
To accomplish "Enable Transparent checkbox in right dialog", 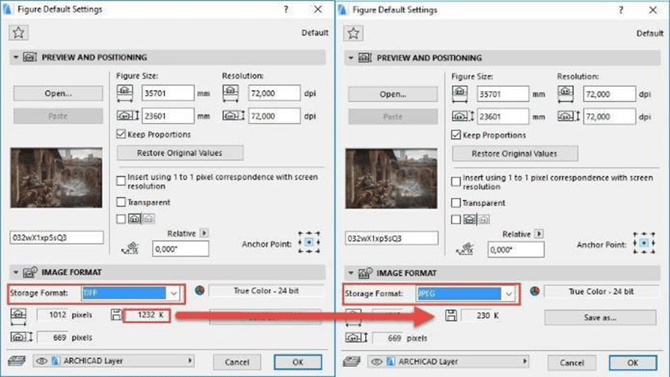I will [456, 203].
